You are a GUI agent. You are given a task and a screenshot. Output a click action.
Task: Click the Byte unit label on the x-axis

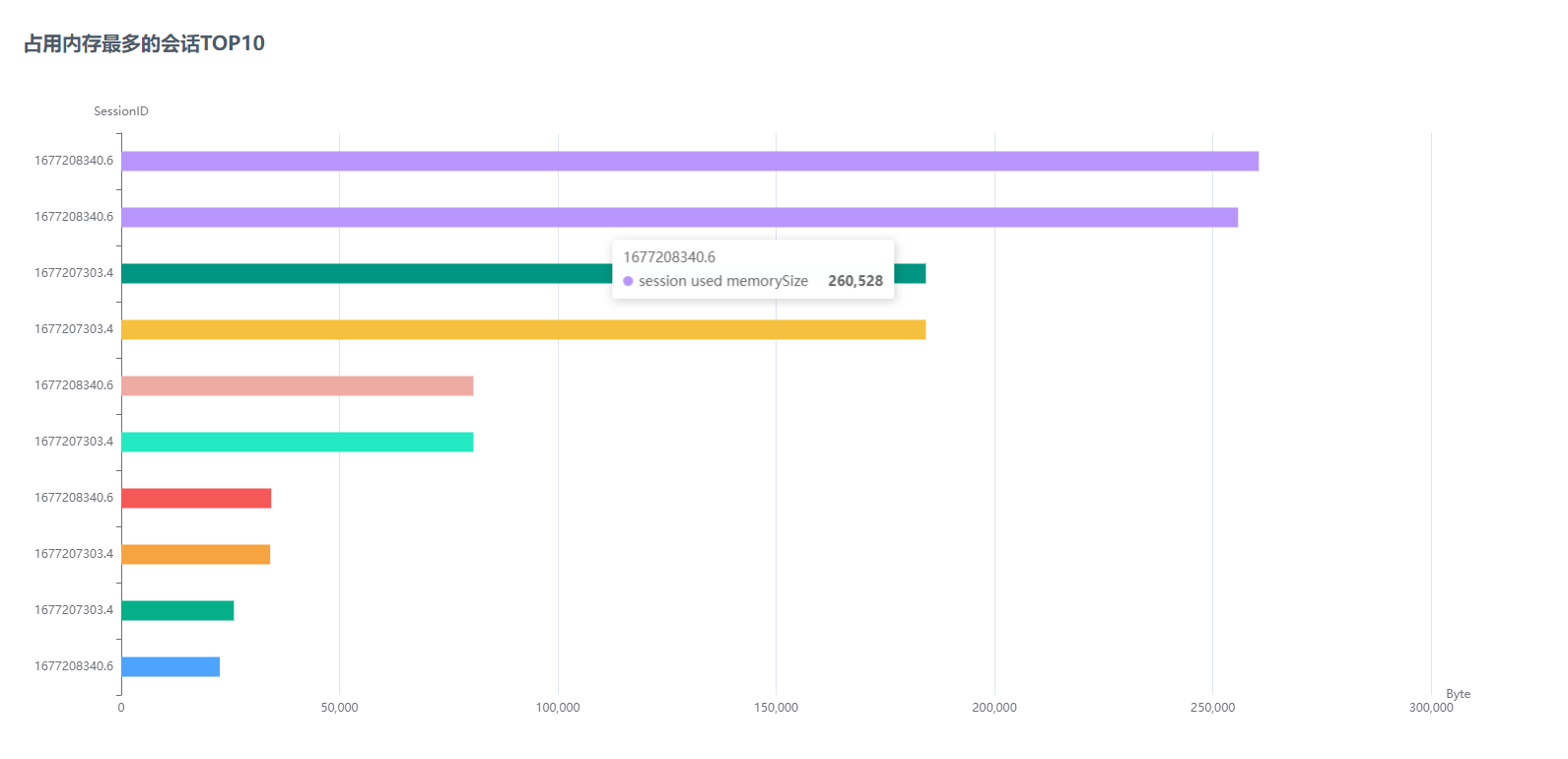[x=1458, y=694]
